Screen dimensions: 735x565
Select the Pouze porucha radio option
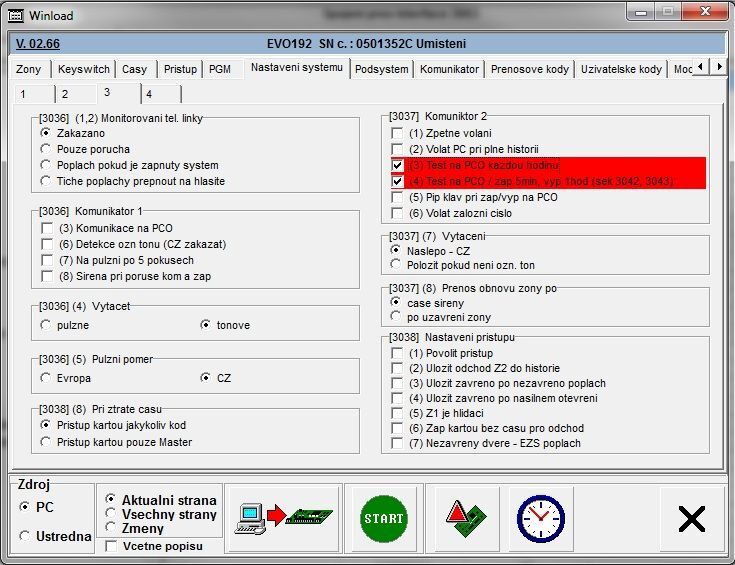coord(46,149)
